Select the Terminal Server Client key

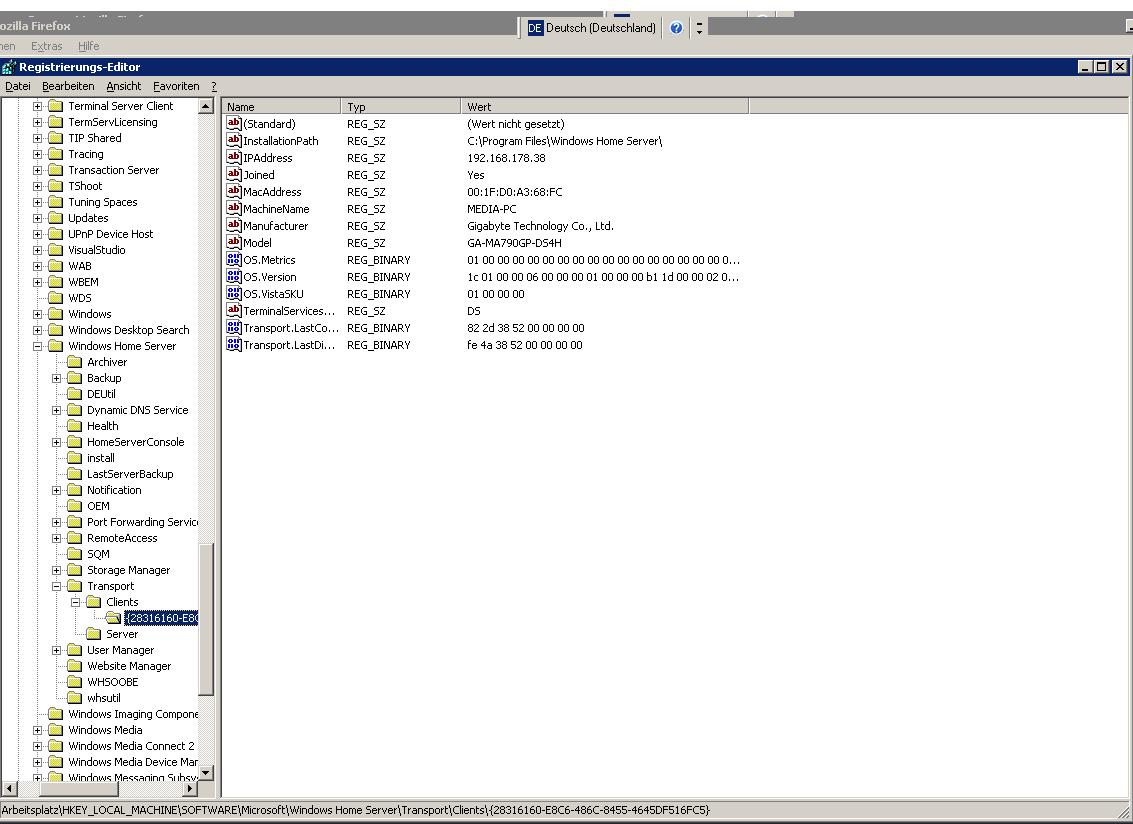pos(121,106)
